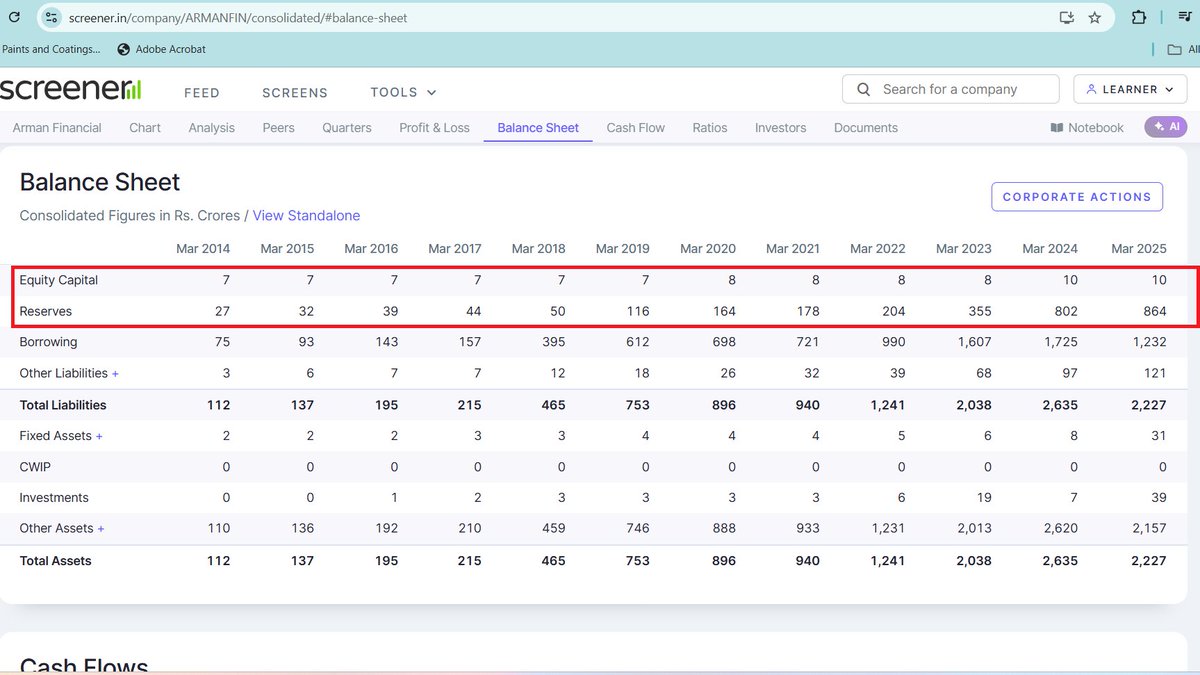This screenshot has height=675, width=1200.
Task: Select the Mar 2014 column header
Action: tap(203, 249)
